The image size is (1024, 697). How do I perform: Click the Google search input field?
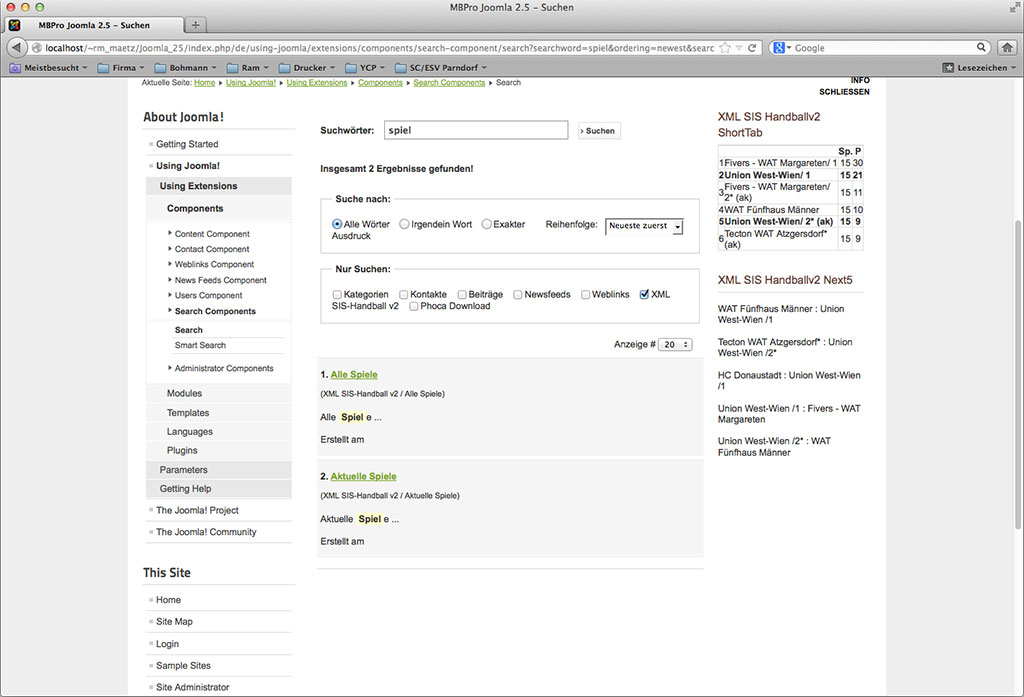(884, 48)
